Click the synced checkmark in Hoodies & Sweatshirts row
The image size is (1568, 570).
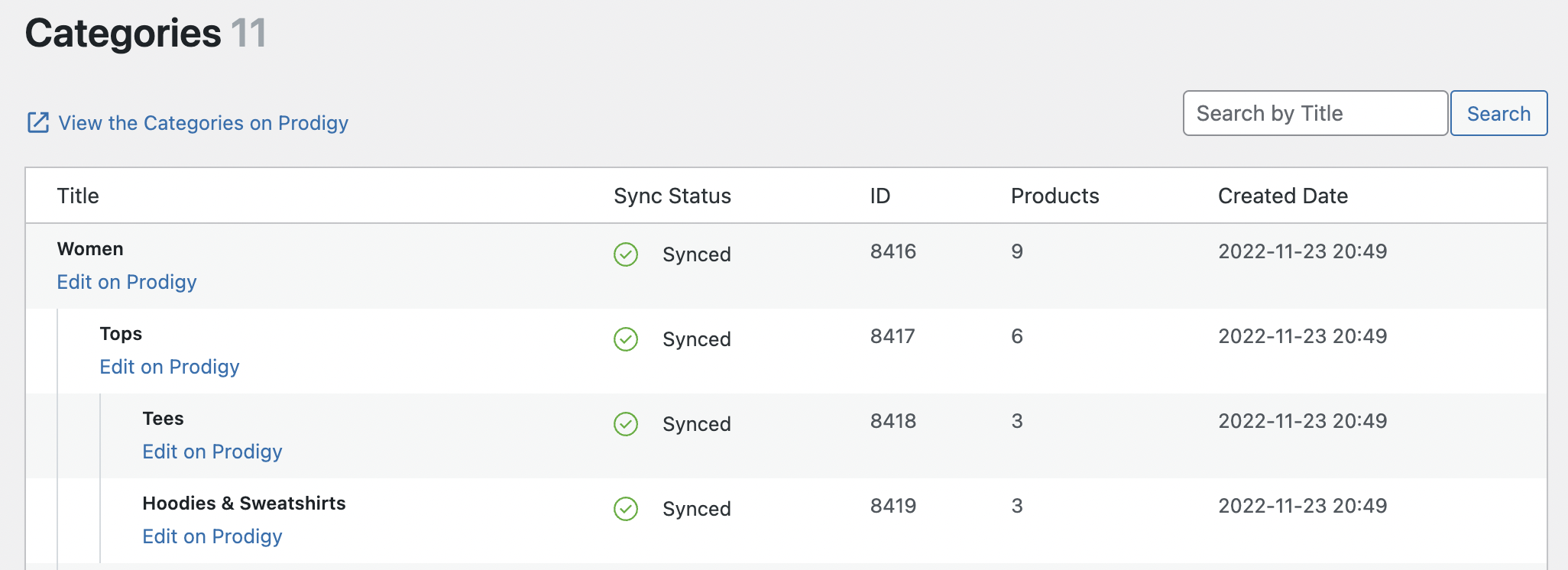tap(626, 509)
